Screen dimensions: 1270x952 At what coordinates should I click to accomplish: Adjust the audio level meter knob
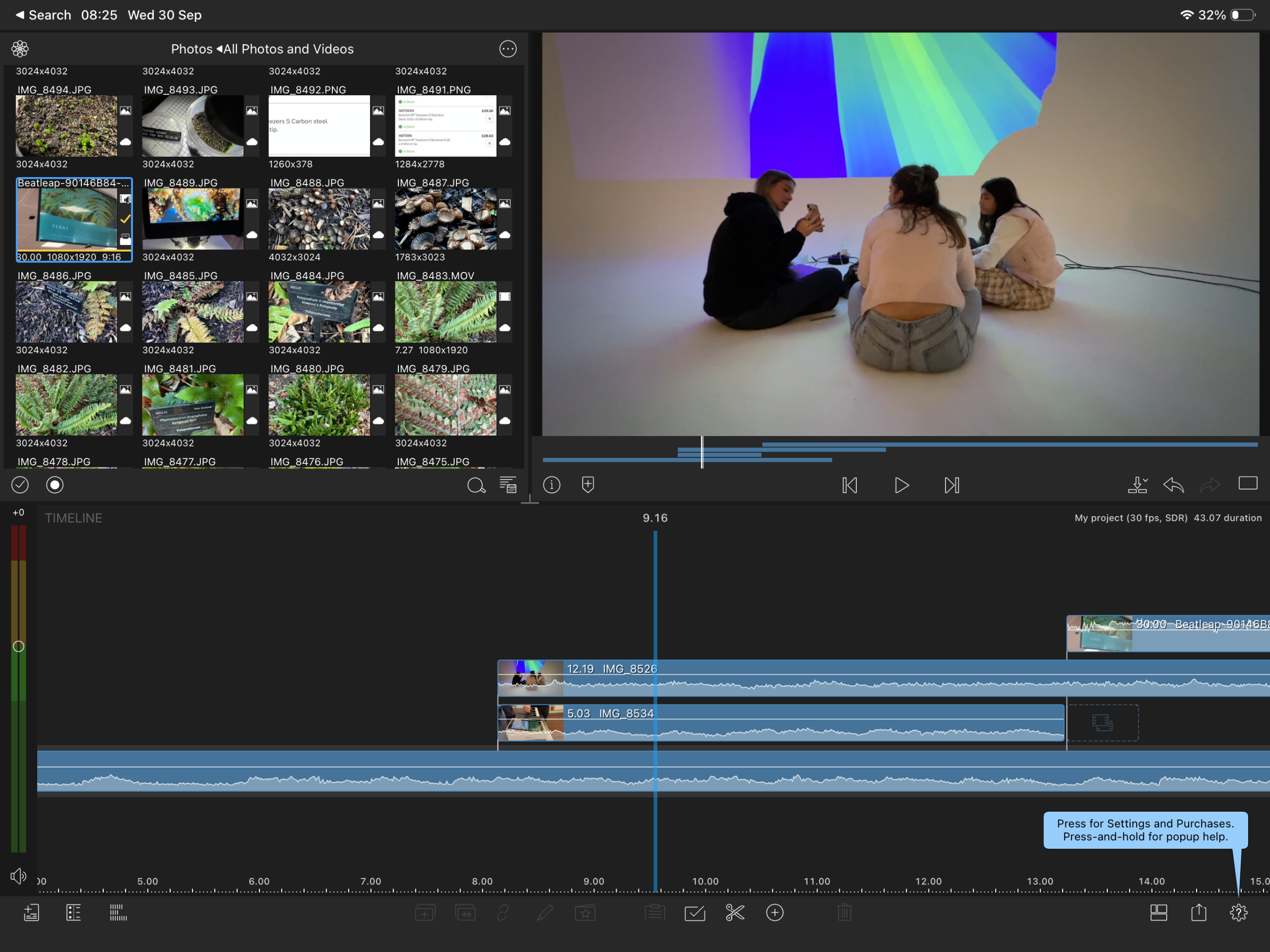coord(18,646)
